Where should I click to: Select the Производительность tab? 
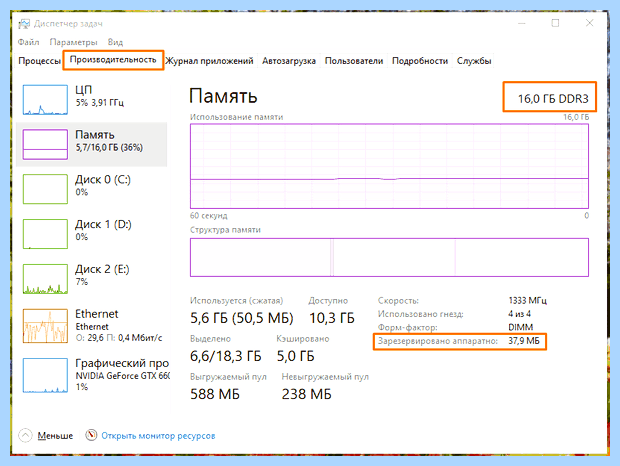tap(113, 60)
